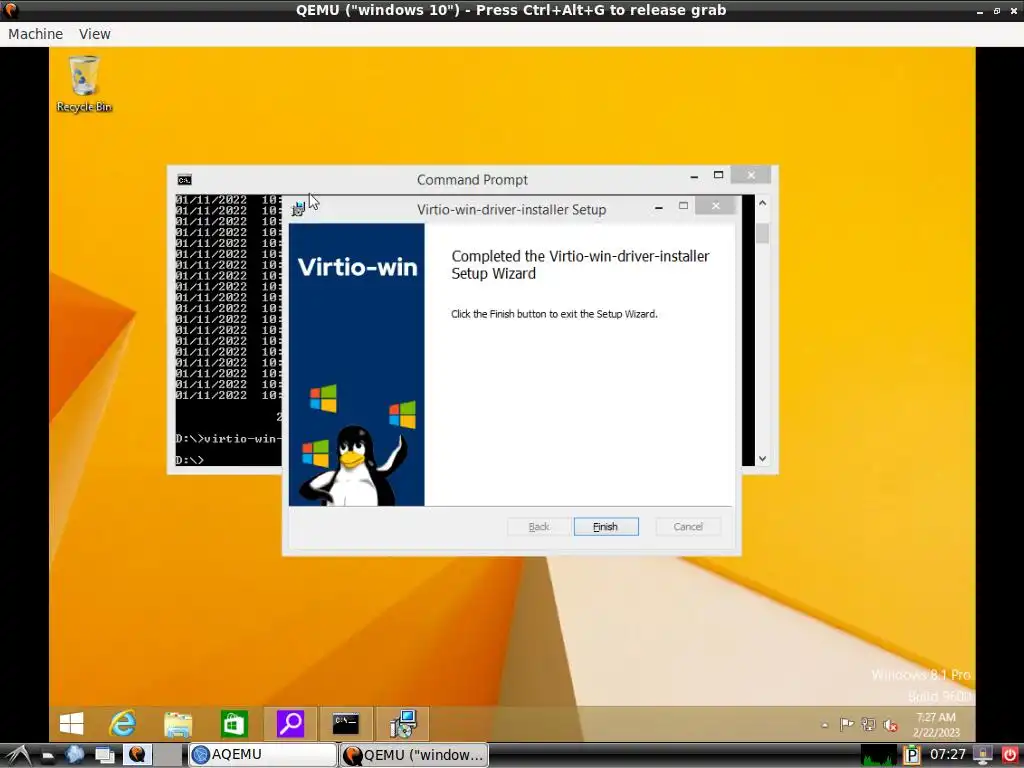Close the Virtio-win installer Setup window

716,206
